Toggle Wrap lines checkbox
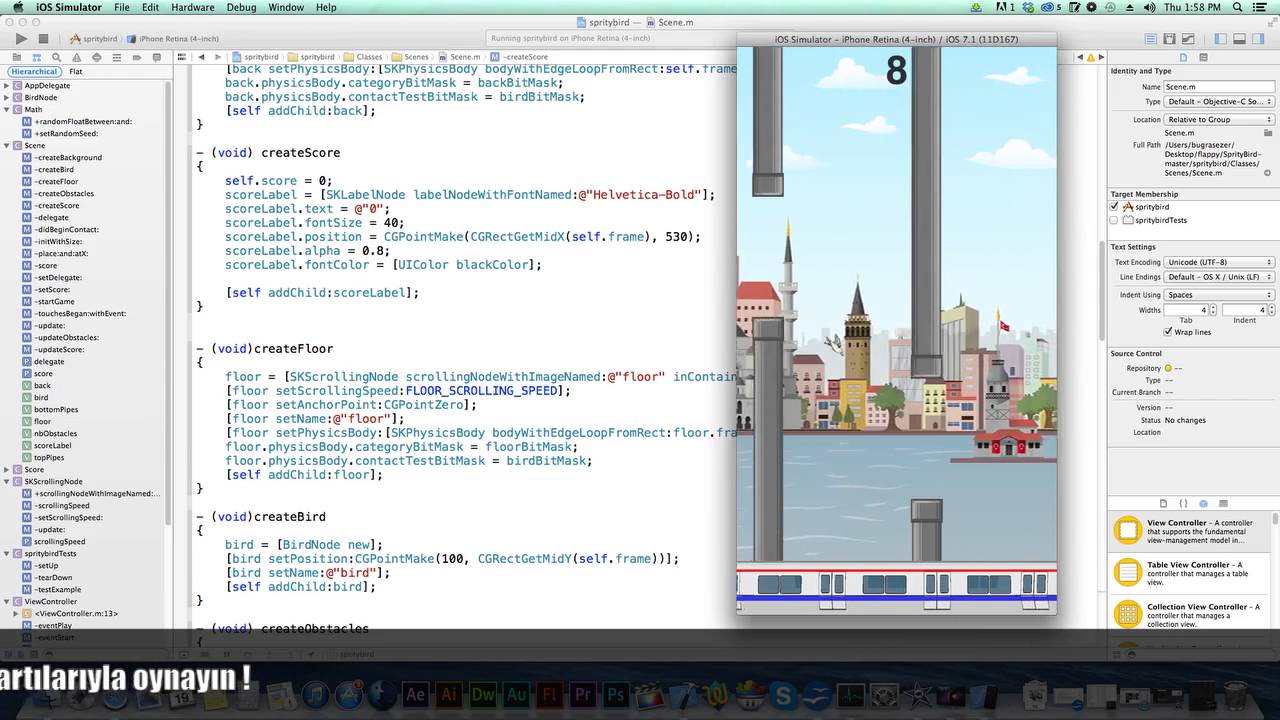The width and height of the screenshot is (1280, 720). pos(1168,332)
